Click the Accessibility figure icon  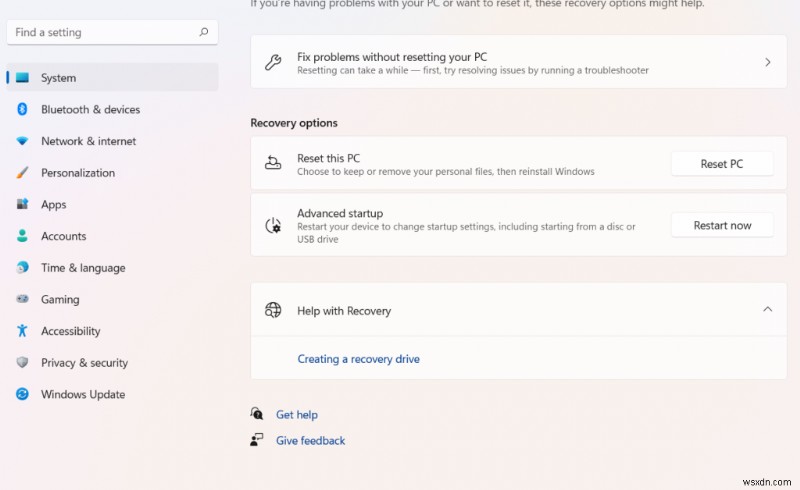(x=22, y=331)
